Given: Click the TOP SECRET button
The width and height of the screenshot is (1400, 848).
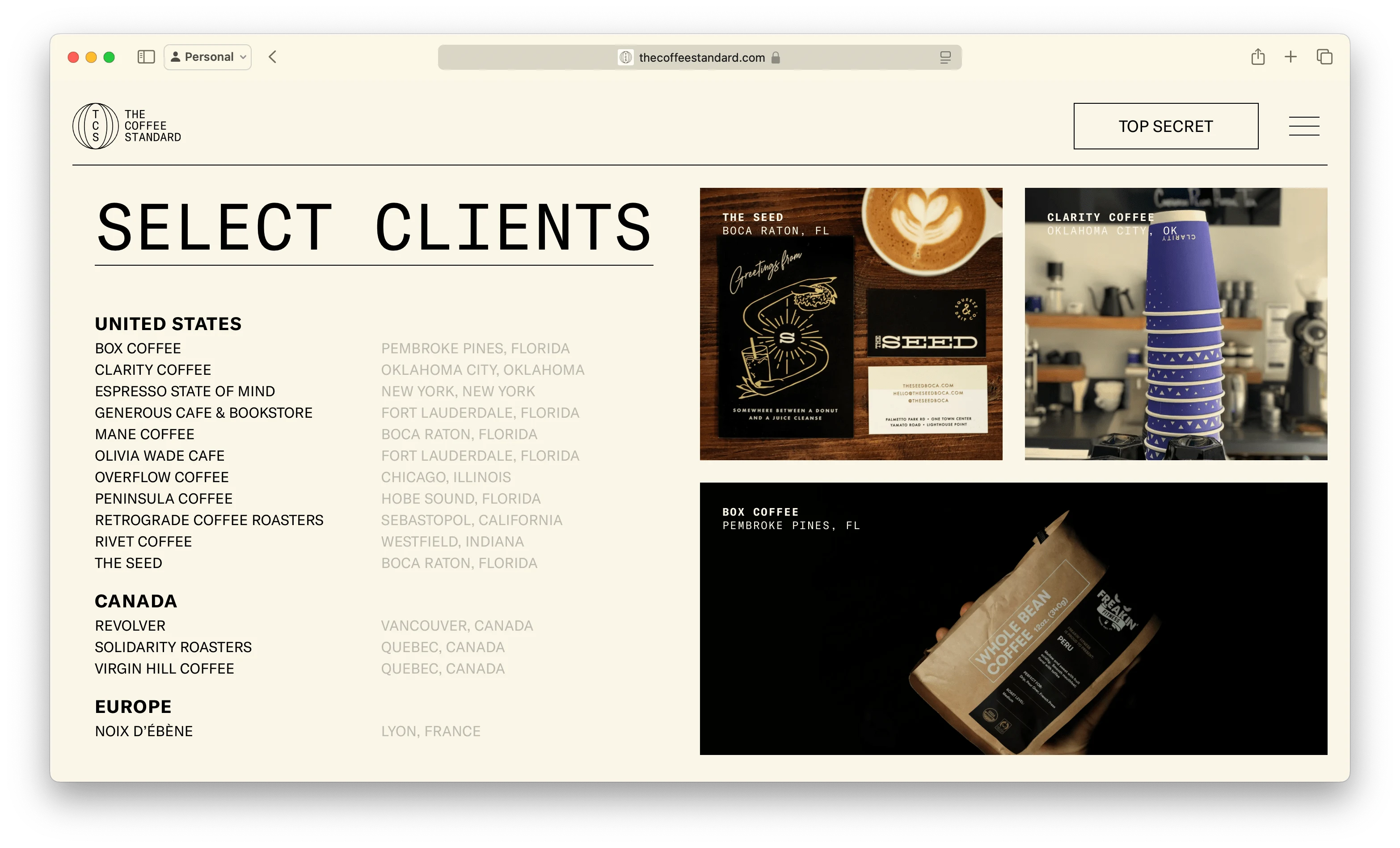Looking at the screenshot, I should coord(1165,126).
